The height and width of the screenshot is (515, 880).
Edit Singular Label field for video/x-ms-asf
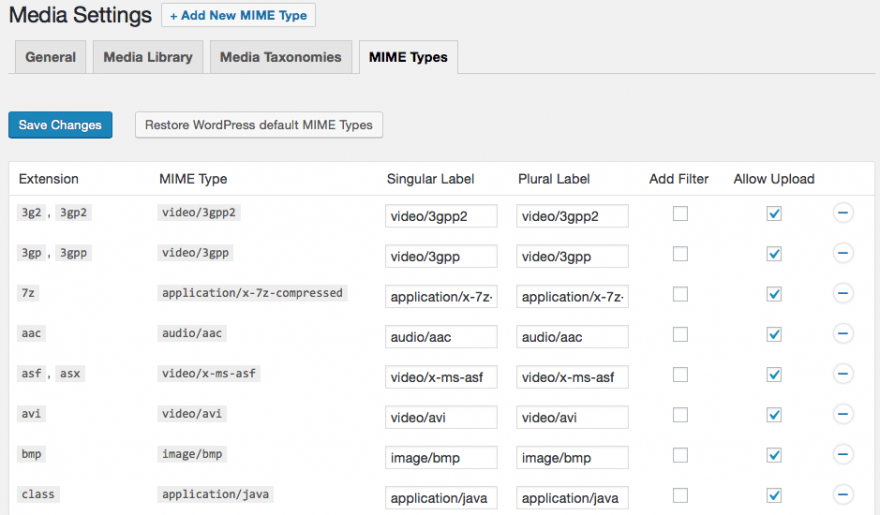point(441,376)
